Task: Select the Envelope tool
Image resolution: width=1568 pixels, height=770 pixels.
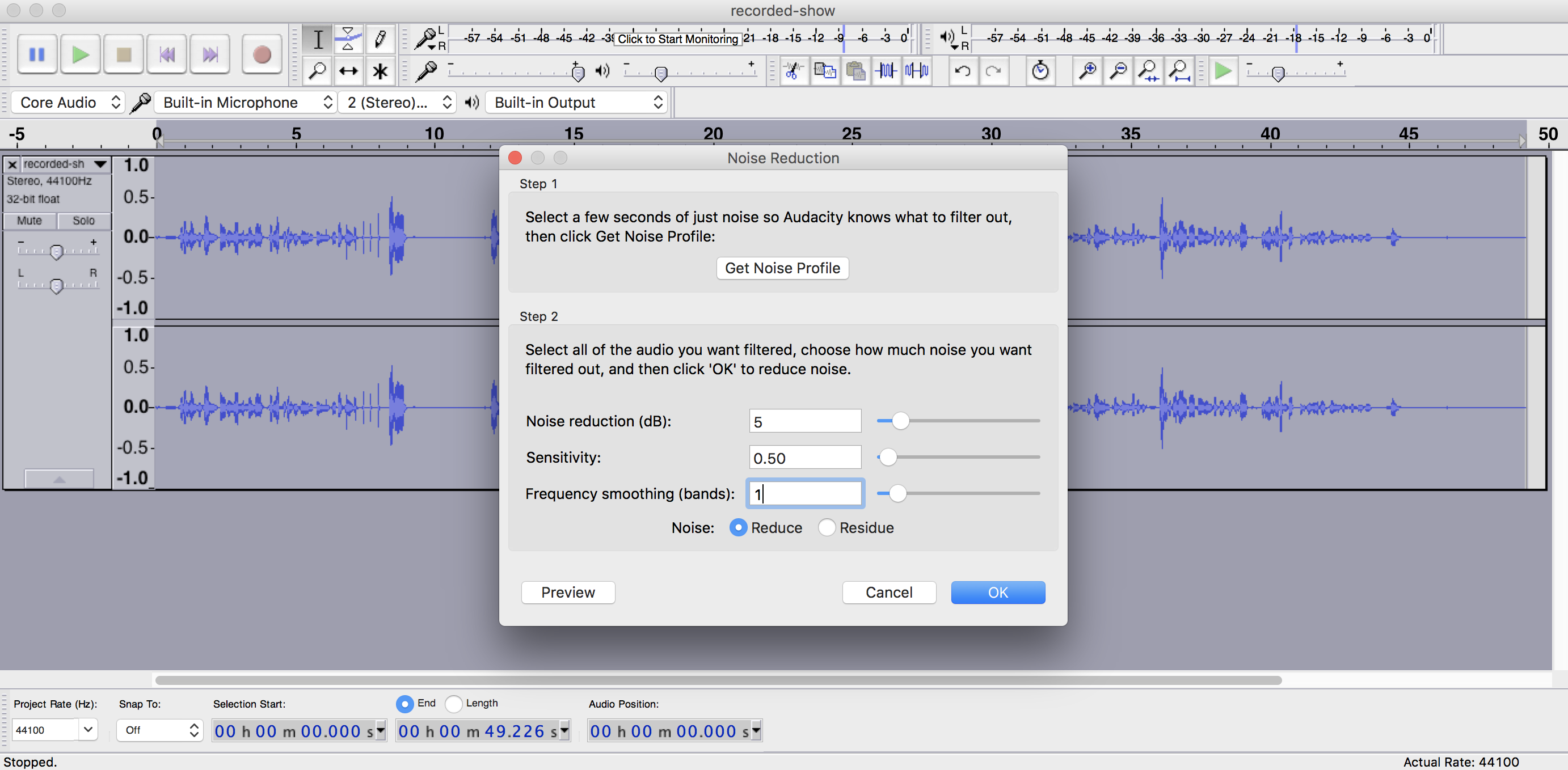Action: point(349,40)
